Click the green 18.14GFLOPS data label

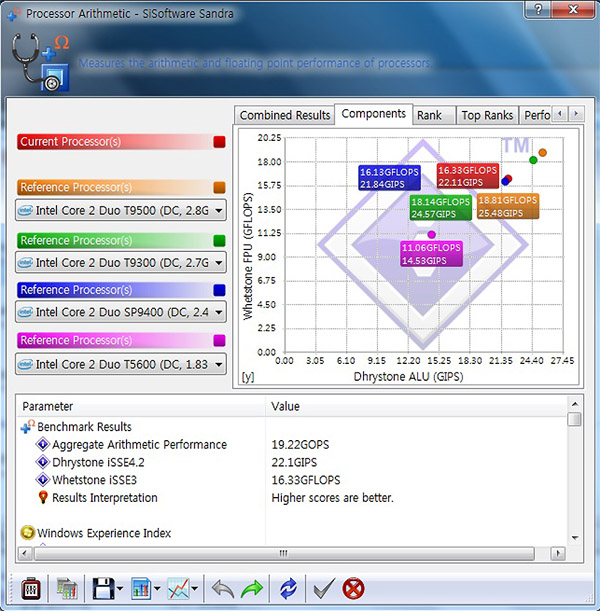(x=440, y=208)
